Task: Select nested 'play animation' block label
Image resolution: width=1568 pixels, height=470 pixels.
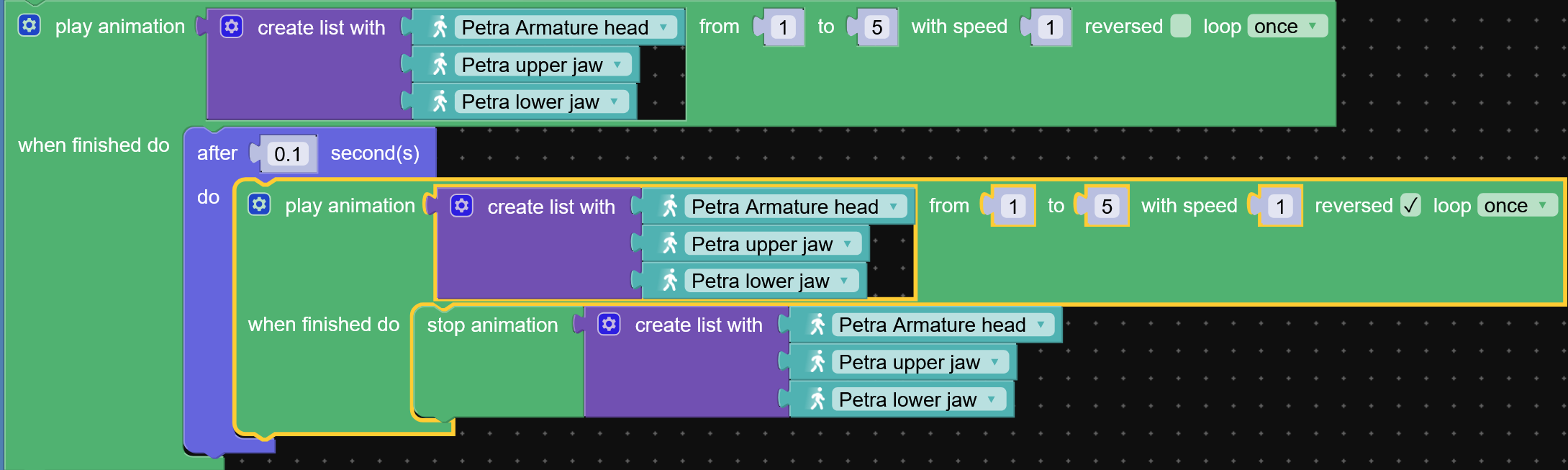Action: point(350,206)
